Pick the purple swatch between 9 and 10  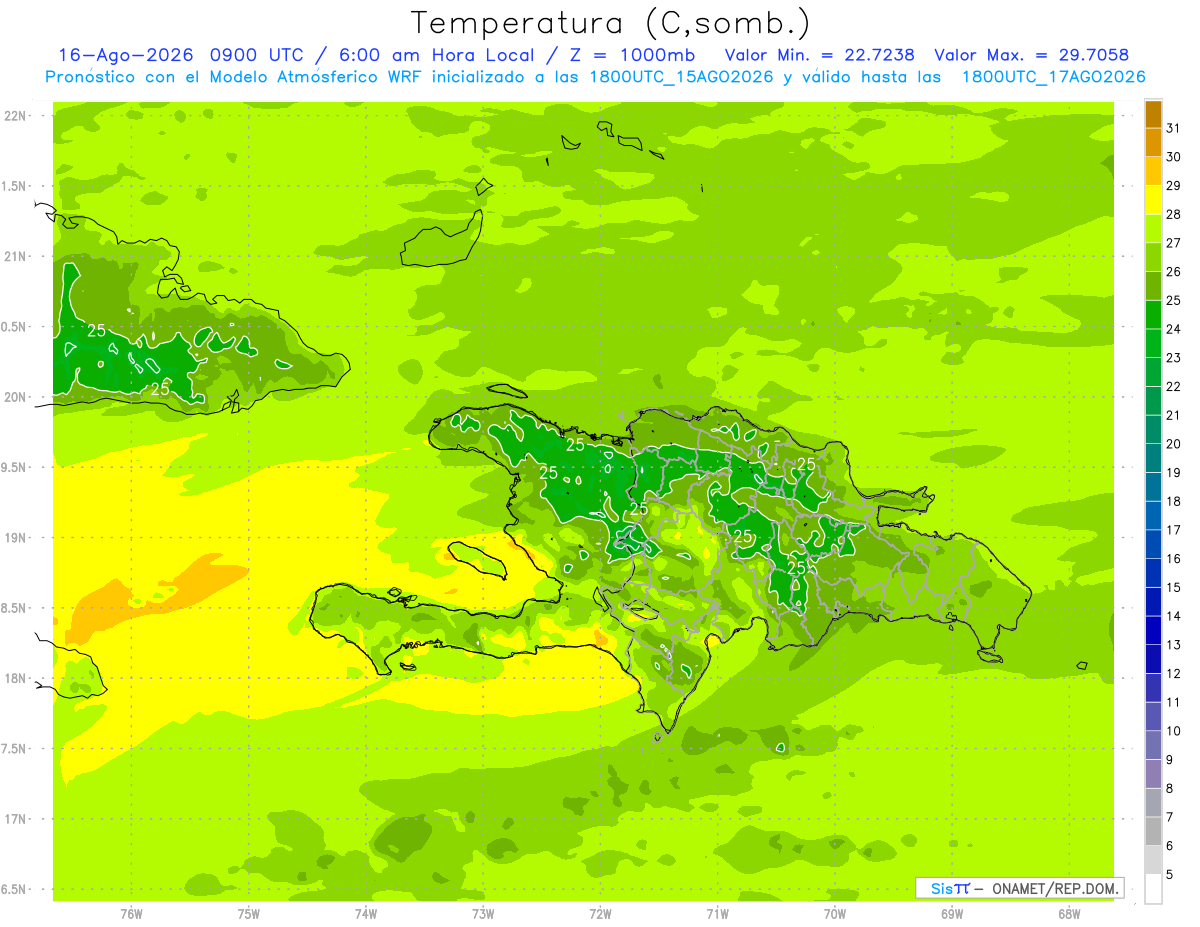pos(1153,745)
